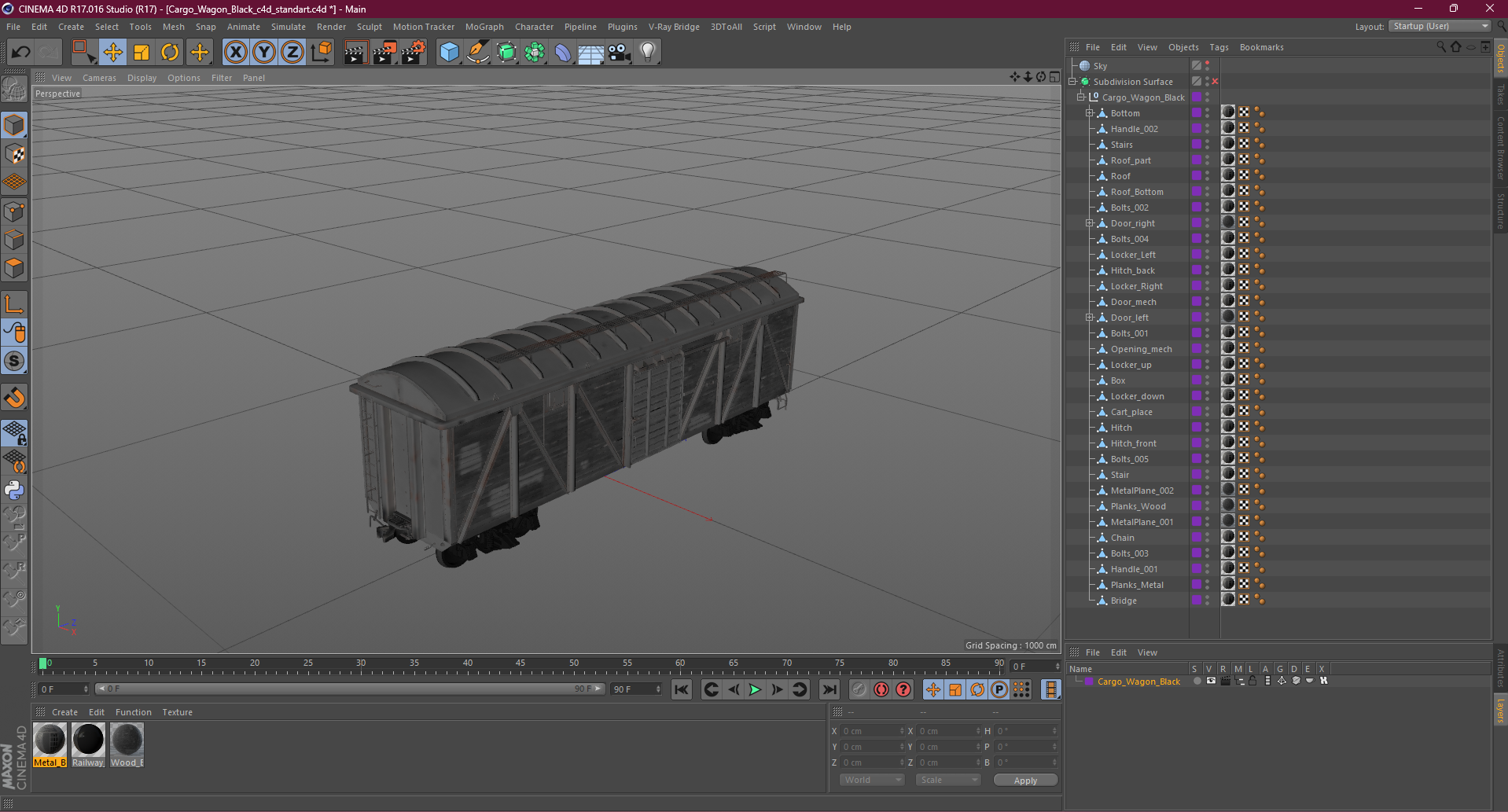
Task: Switch to Edges mode
Action: click(x=14, y=240)
